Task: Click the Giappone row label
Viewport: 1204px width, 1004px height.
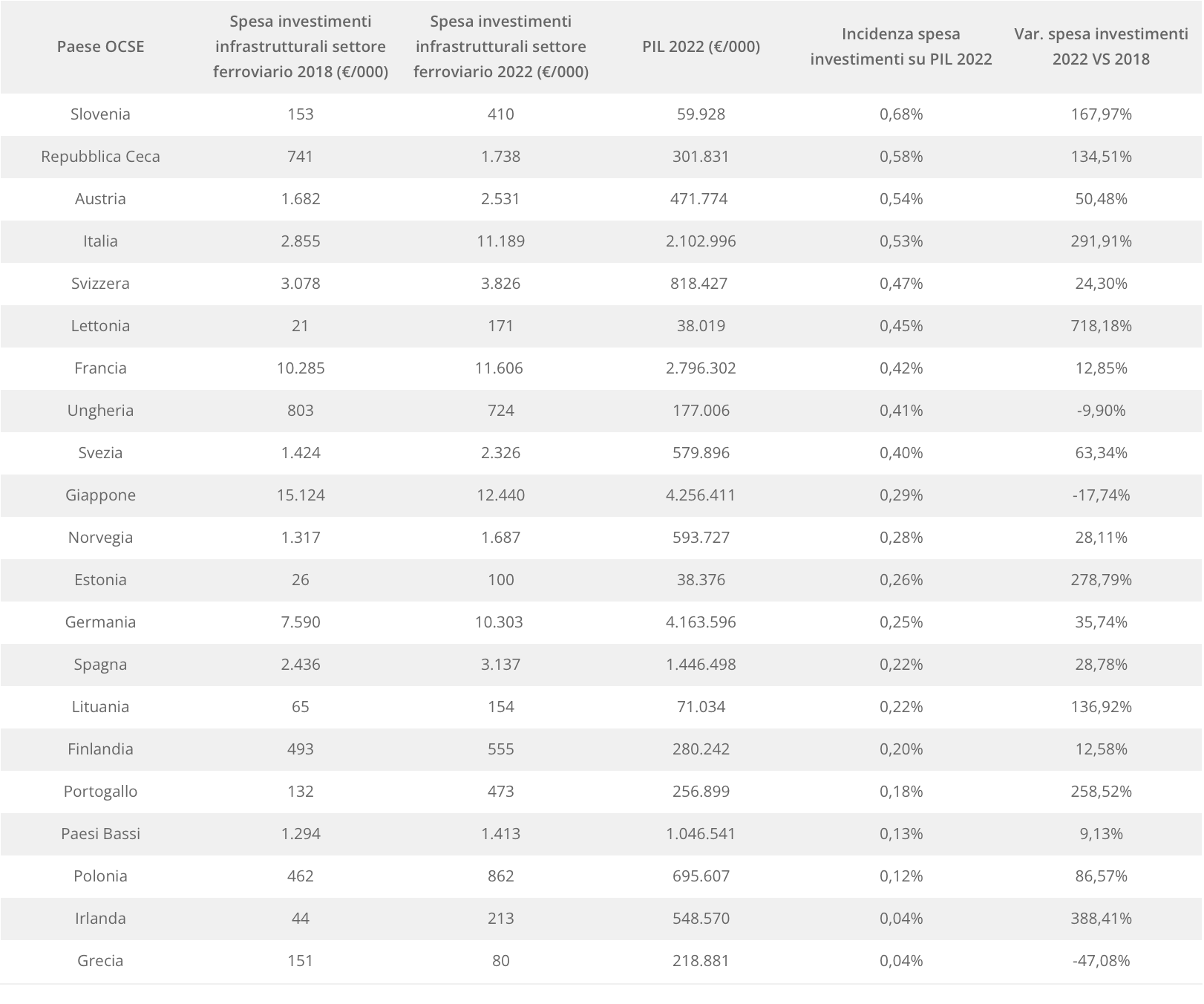Action: 100,495
